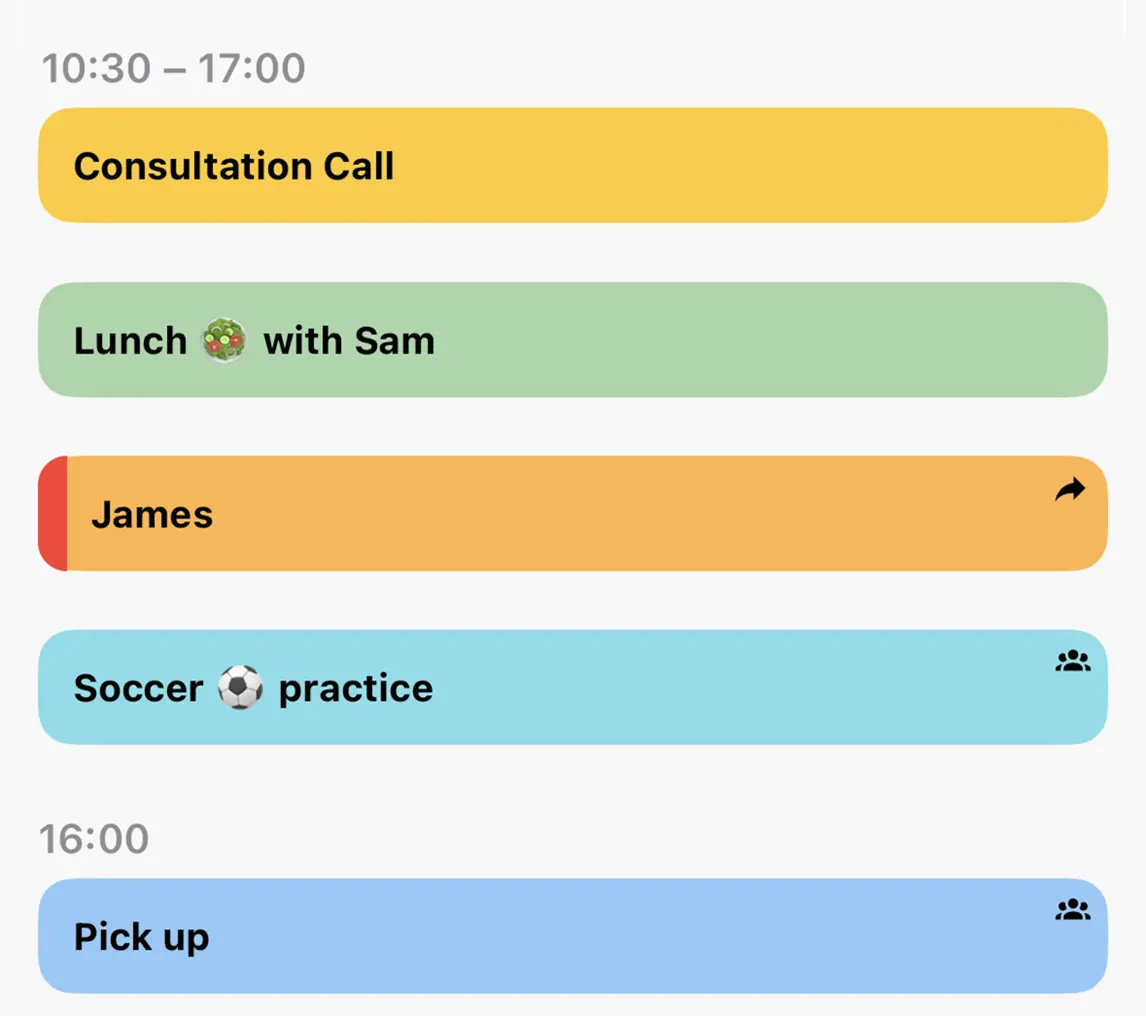Open the Consultation Call event
This screenshot has width=1146, height=1016.
pyautogui.click(x=573, y=165)
